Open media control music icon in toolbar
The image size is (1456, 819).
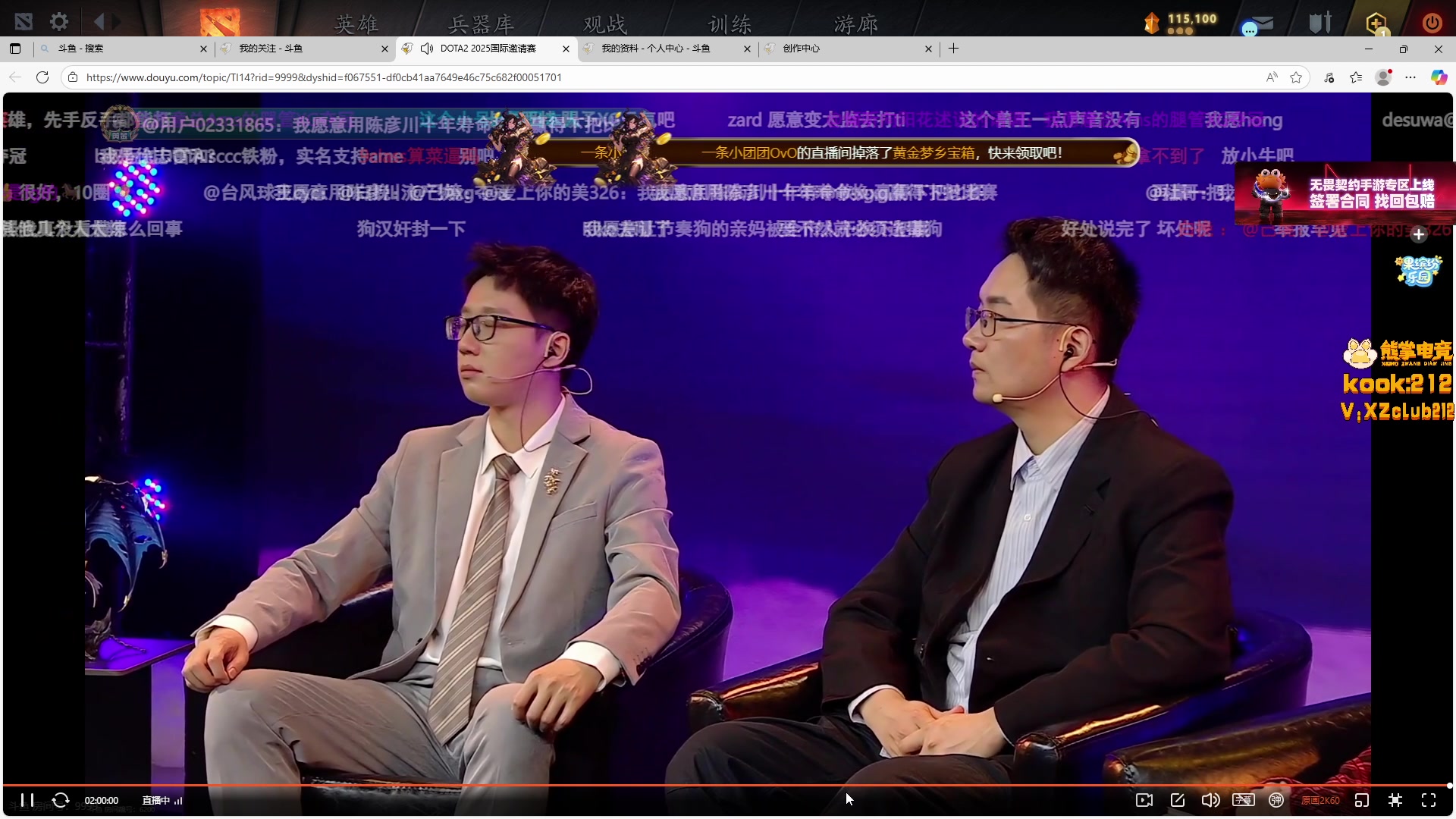(x=1329, y=77)
